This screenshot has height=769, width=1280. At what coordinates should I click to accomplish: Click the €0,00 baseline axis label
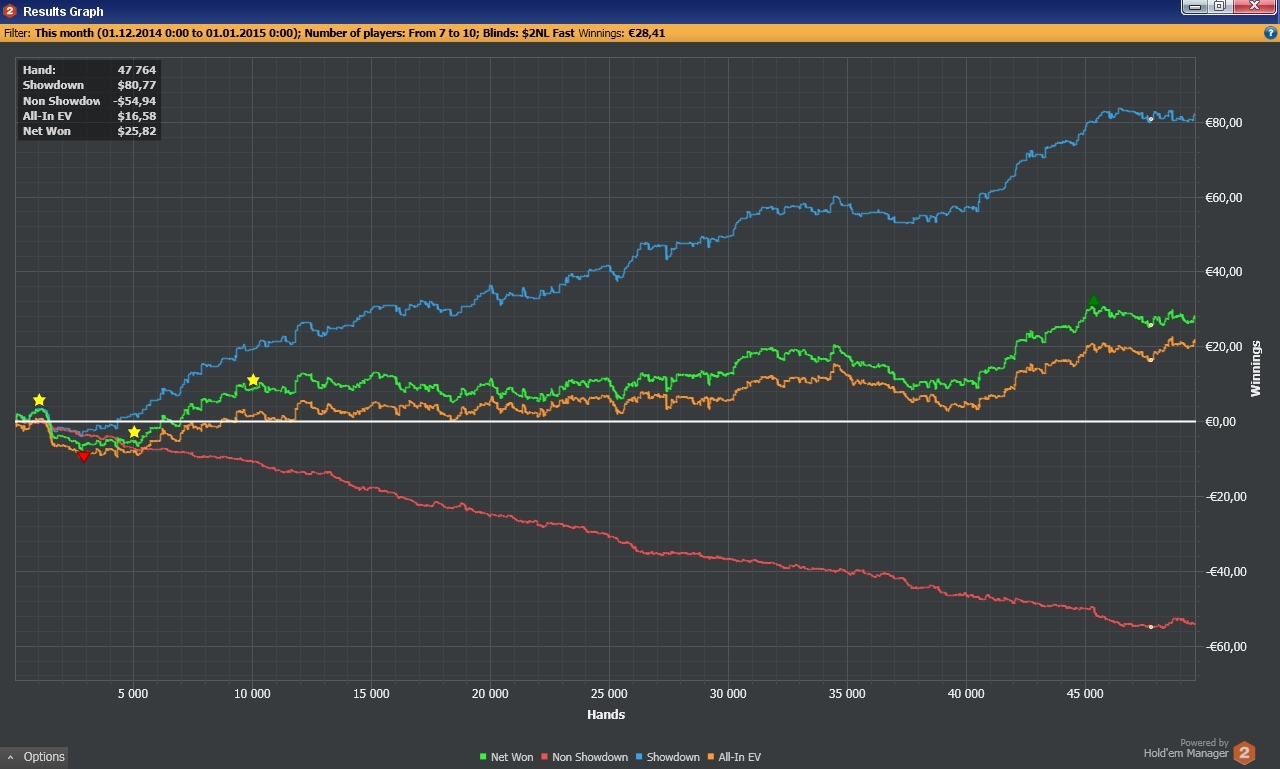pyautogui.click(x=1223, y=422)
